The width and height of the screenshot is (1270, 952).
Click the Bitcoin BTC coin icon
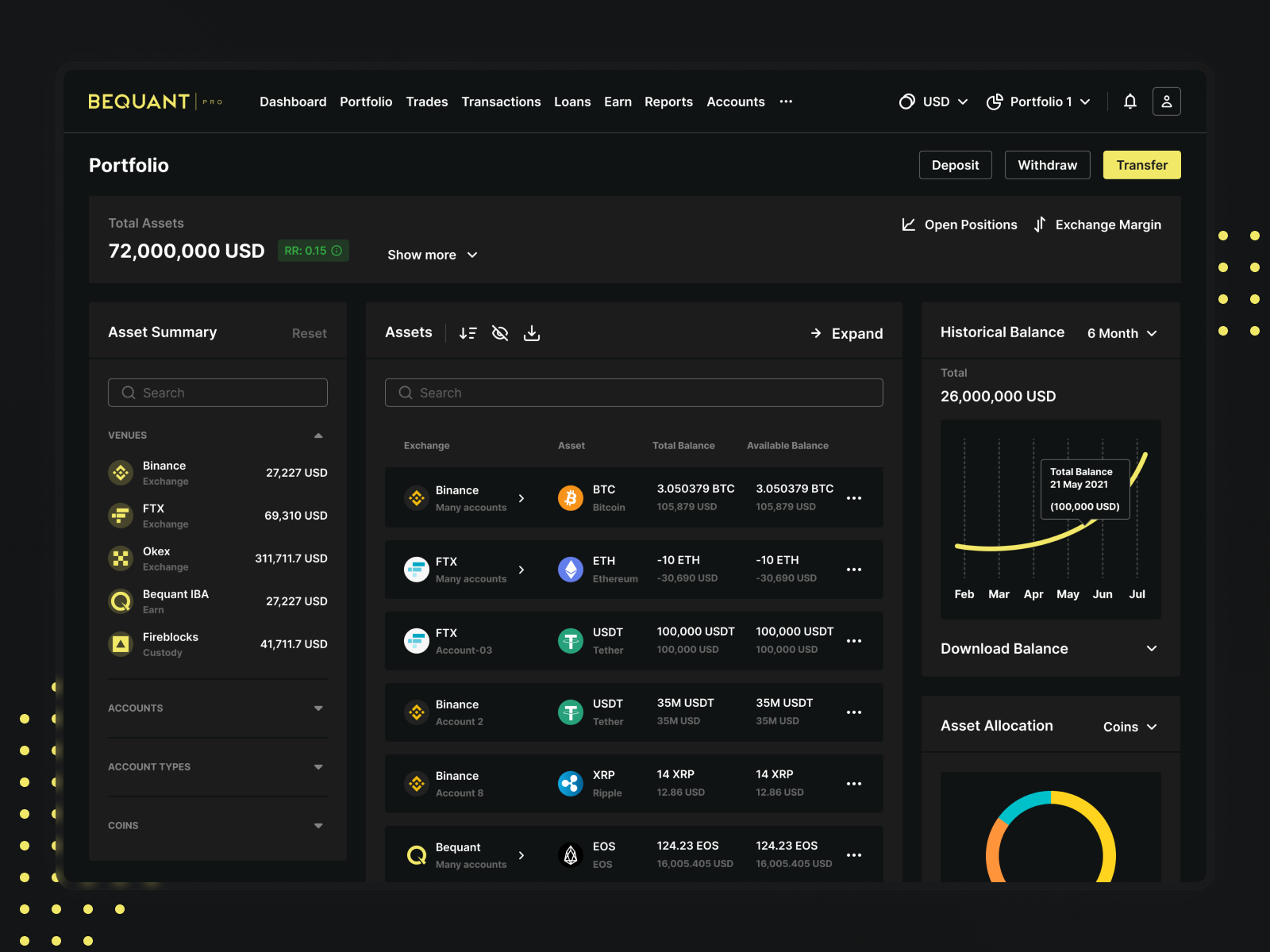[571, 498]
